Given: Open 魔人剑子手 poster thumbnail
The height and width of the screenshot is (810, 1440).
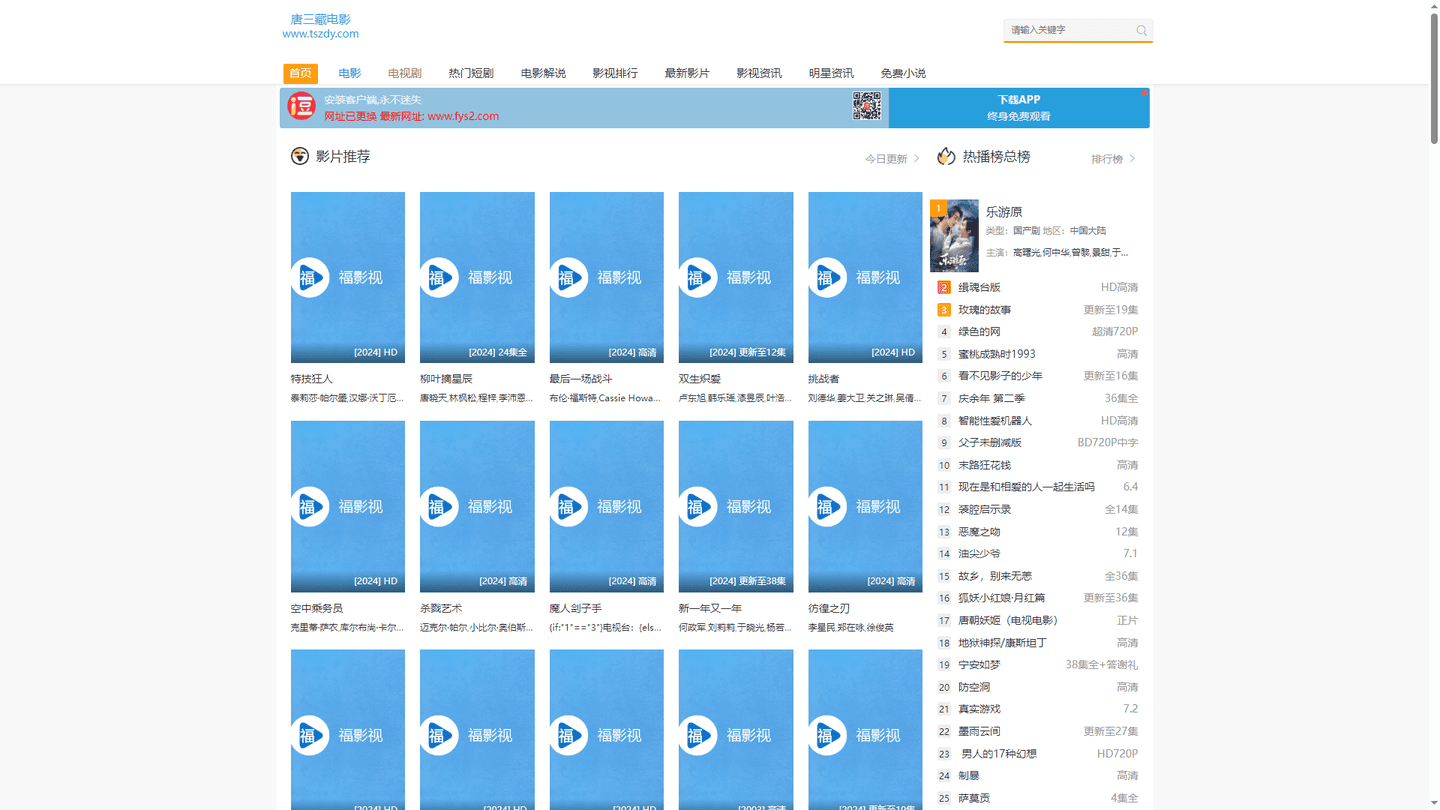Looking at the screenshot, I should [606, 506].
